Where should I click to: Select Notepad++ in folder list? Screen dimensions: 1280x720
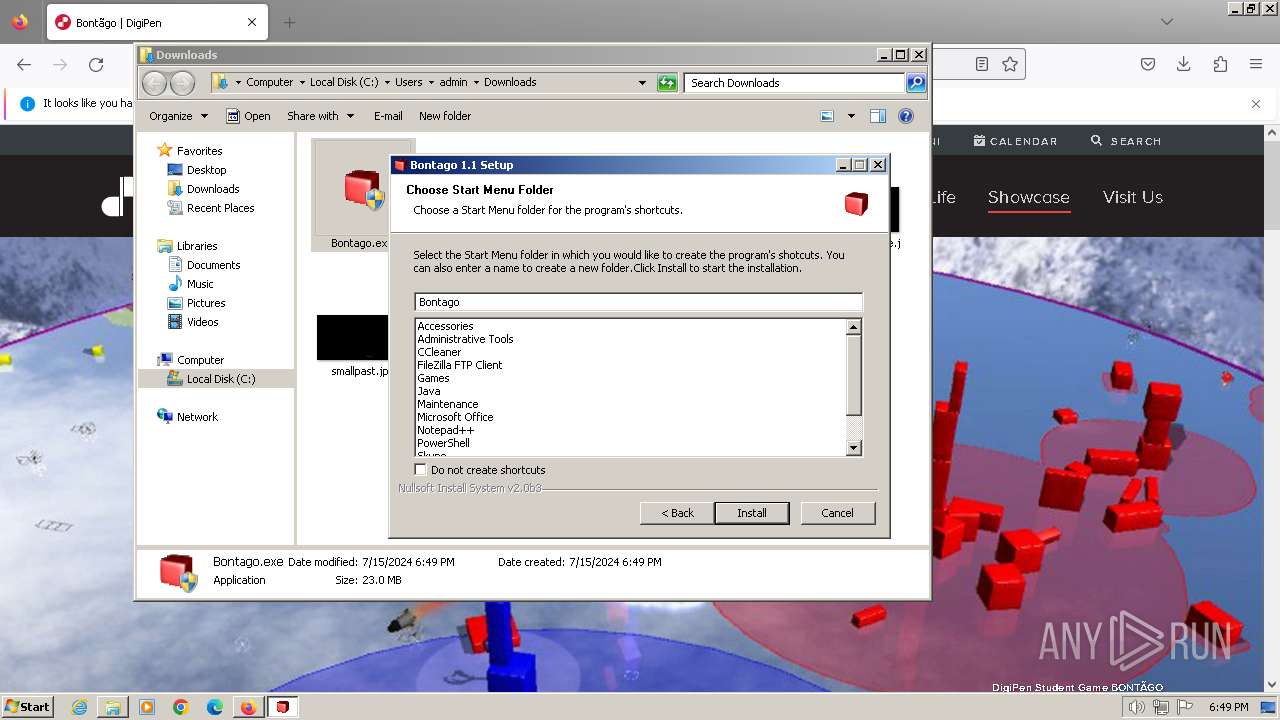445,430
